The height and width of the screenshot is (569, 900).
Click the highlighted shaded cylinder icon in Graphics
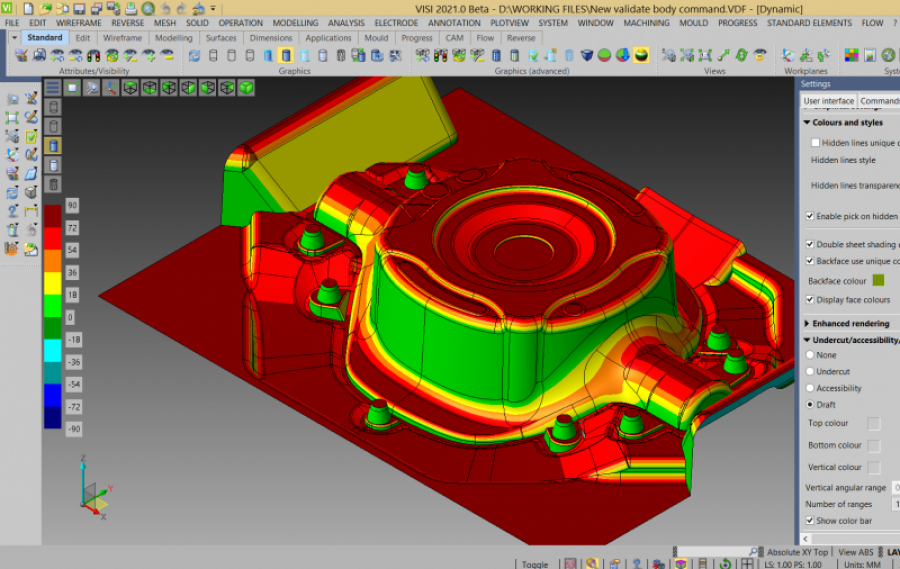286,55
